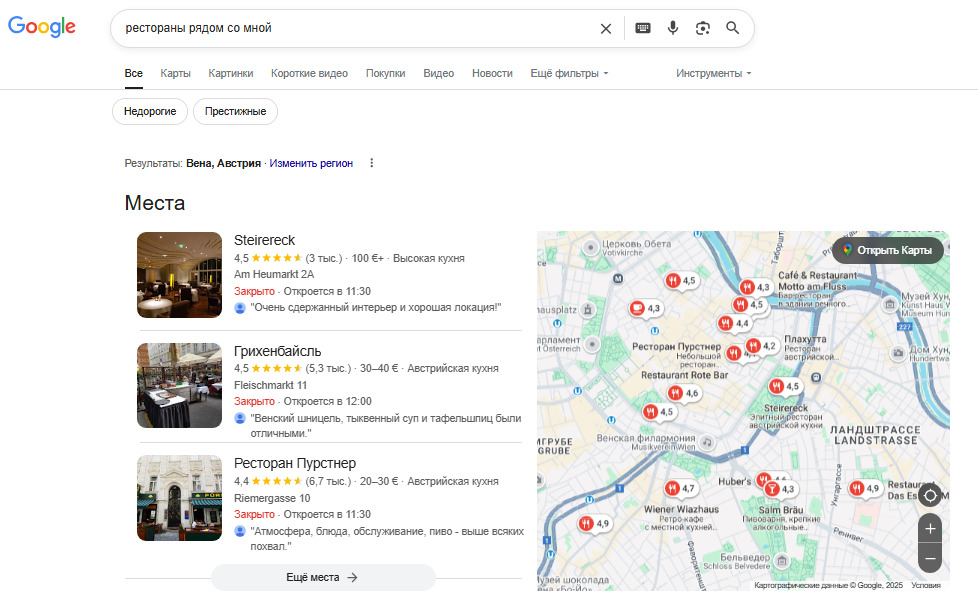This screenshot has height=597, width=978.
Task: Click the Условия link on the map
Action: (926, 585)
